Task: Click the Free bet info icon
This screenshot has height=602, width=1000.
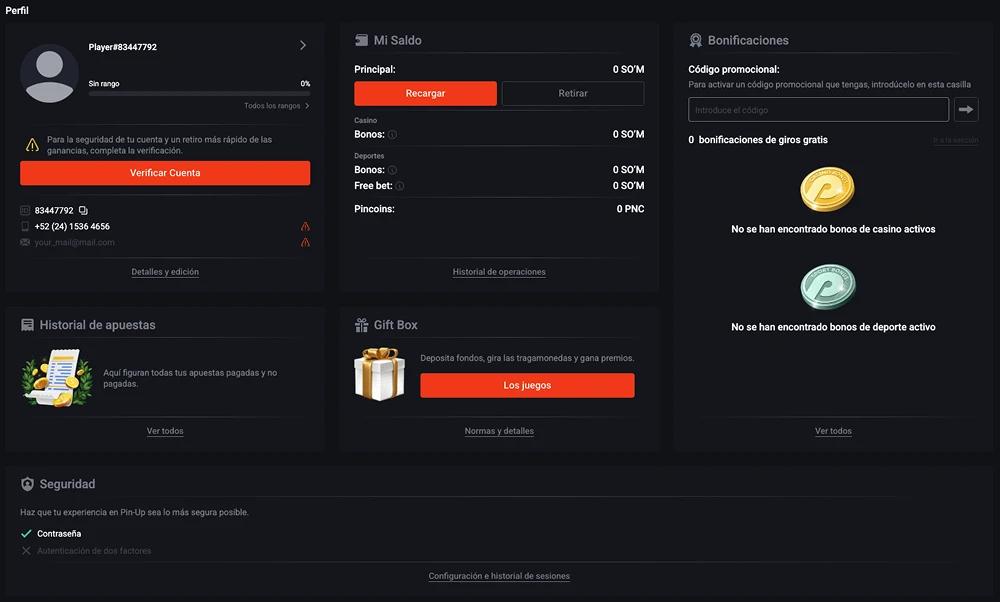Action: [400, 186]
